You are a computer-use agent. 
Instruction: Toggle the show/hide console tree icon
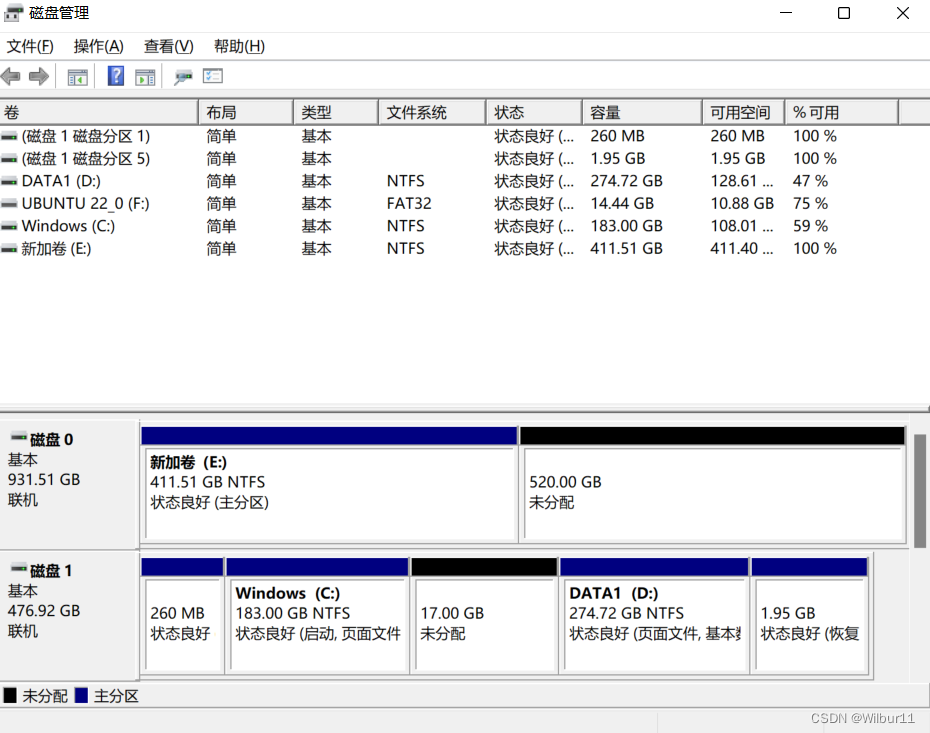click(77, 76)
